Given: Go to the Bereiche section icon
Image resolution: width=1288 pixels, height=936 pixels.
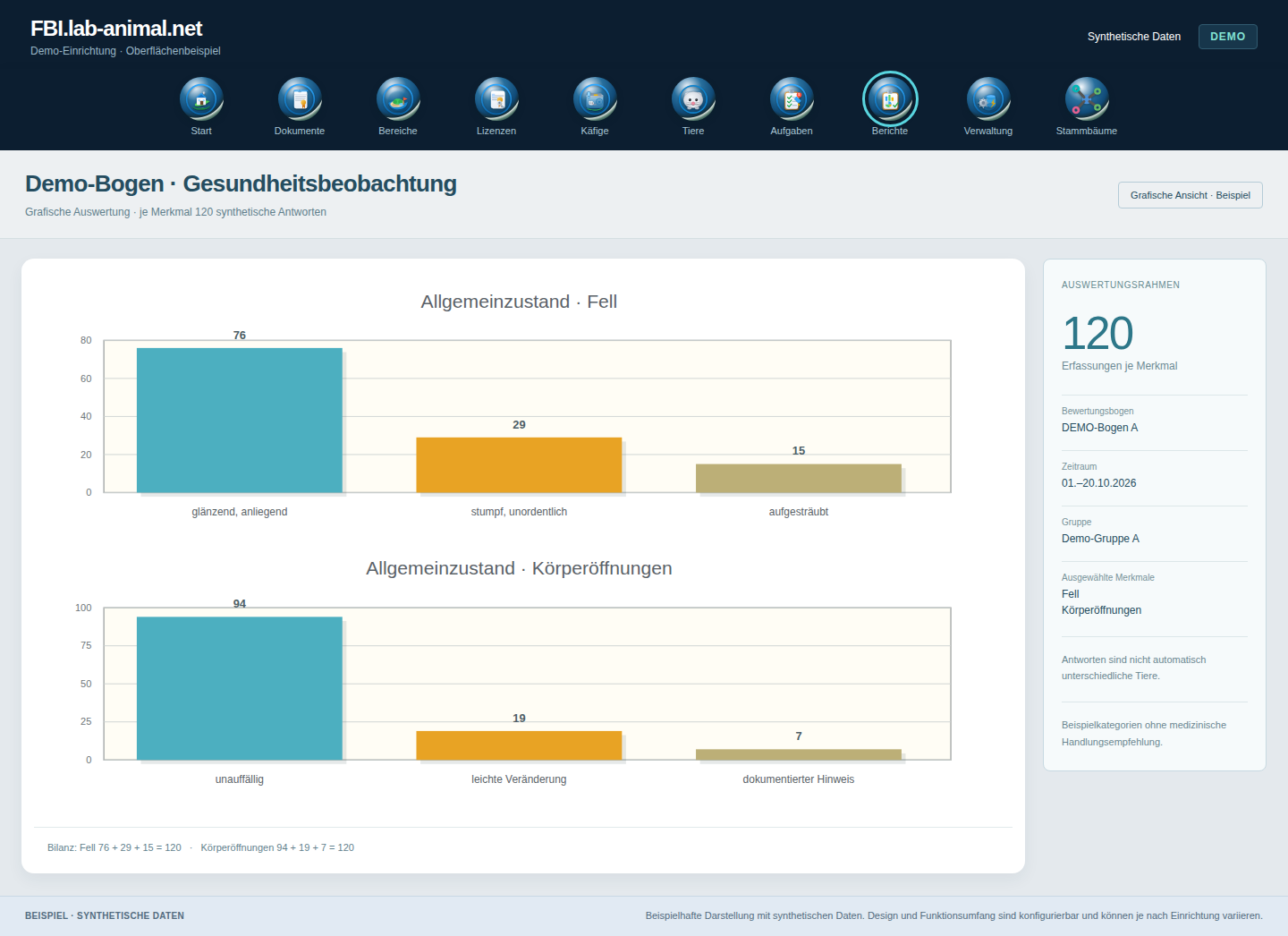Looking at the screenshot, I should (x=398, y=98).
